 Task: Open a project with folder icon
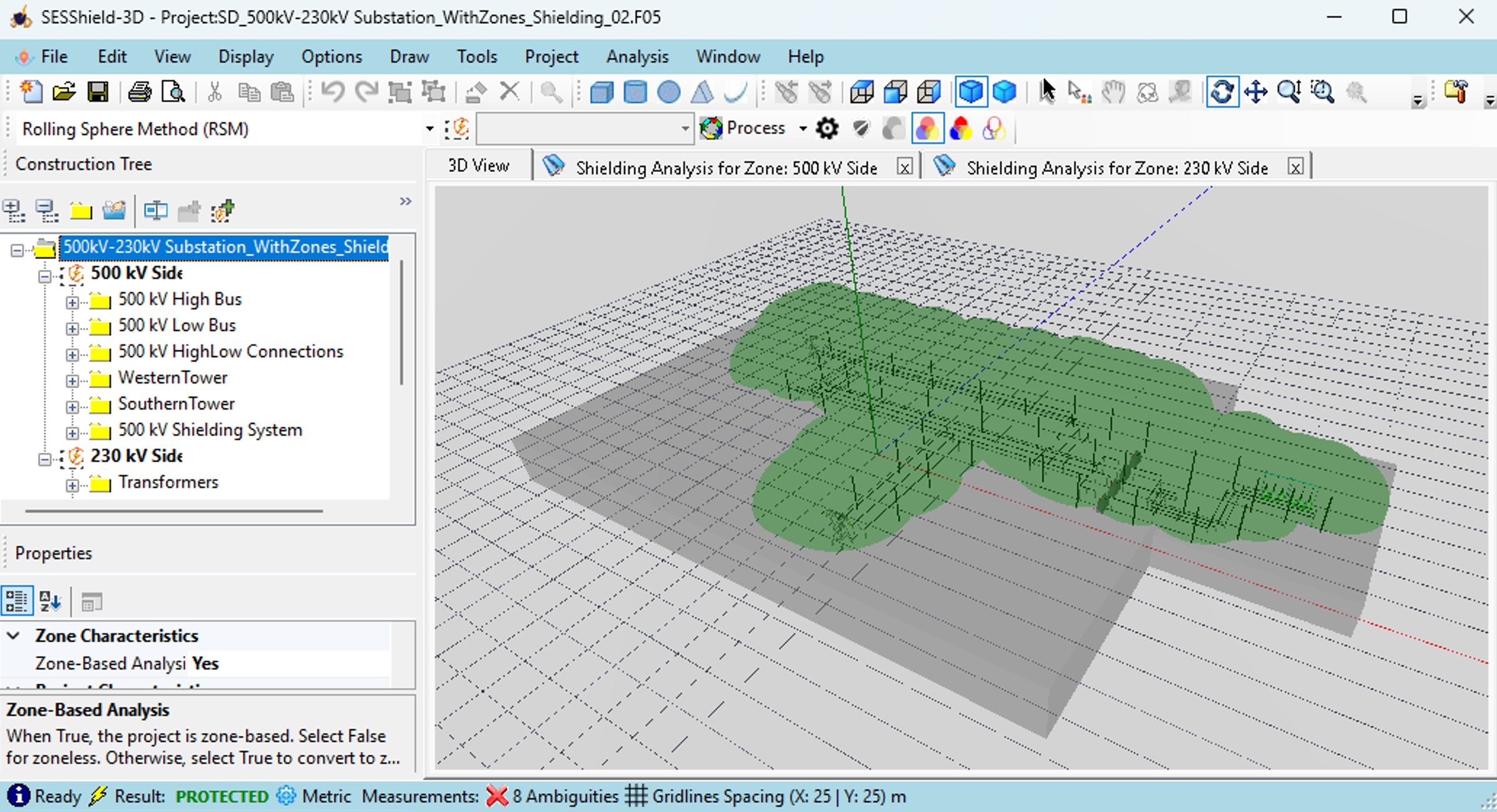[64, 92]
